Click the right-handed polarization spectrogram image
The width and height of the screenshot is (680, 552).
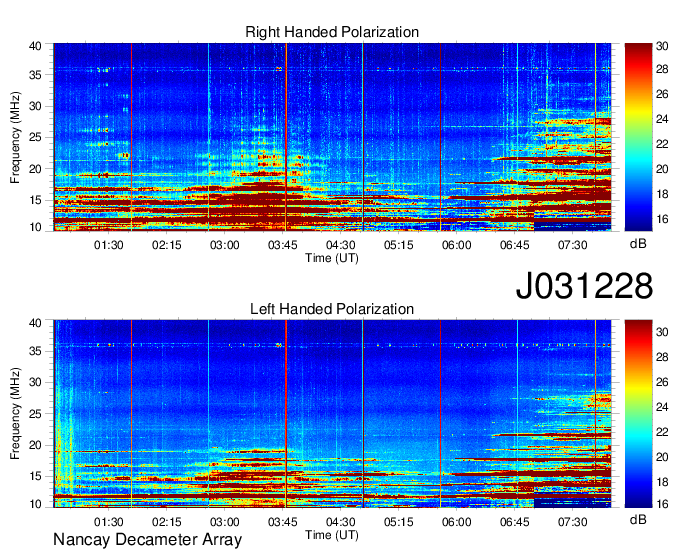click(332, 137)
